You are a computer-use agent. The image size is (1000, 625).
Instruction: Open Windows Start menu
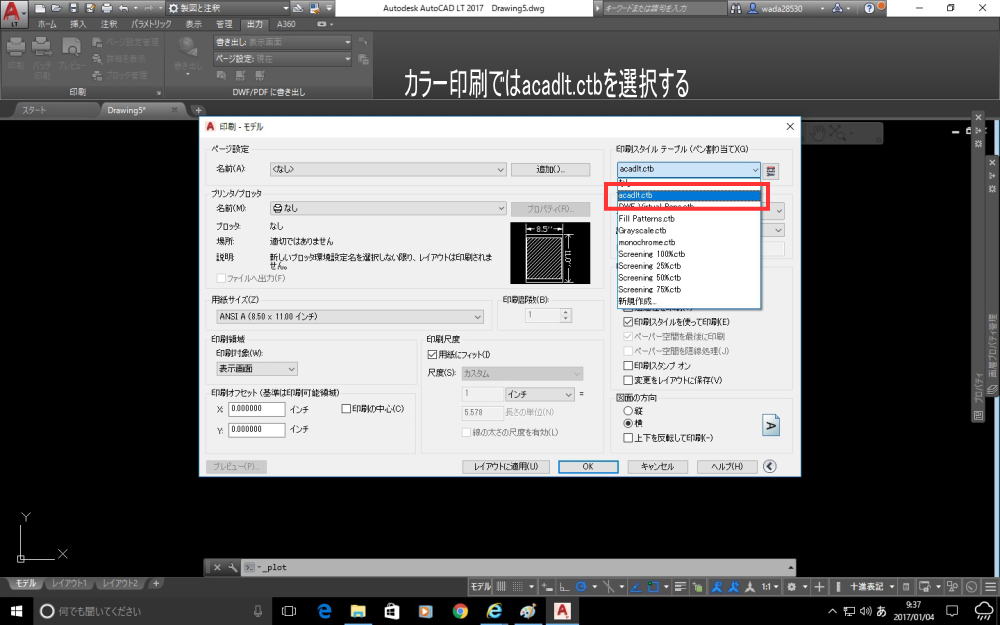16,611
